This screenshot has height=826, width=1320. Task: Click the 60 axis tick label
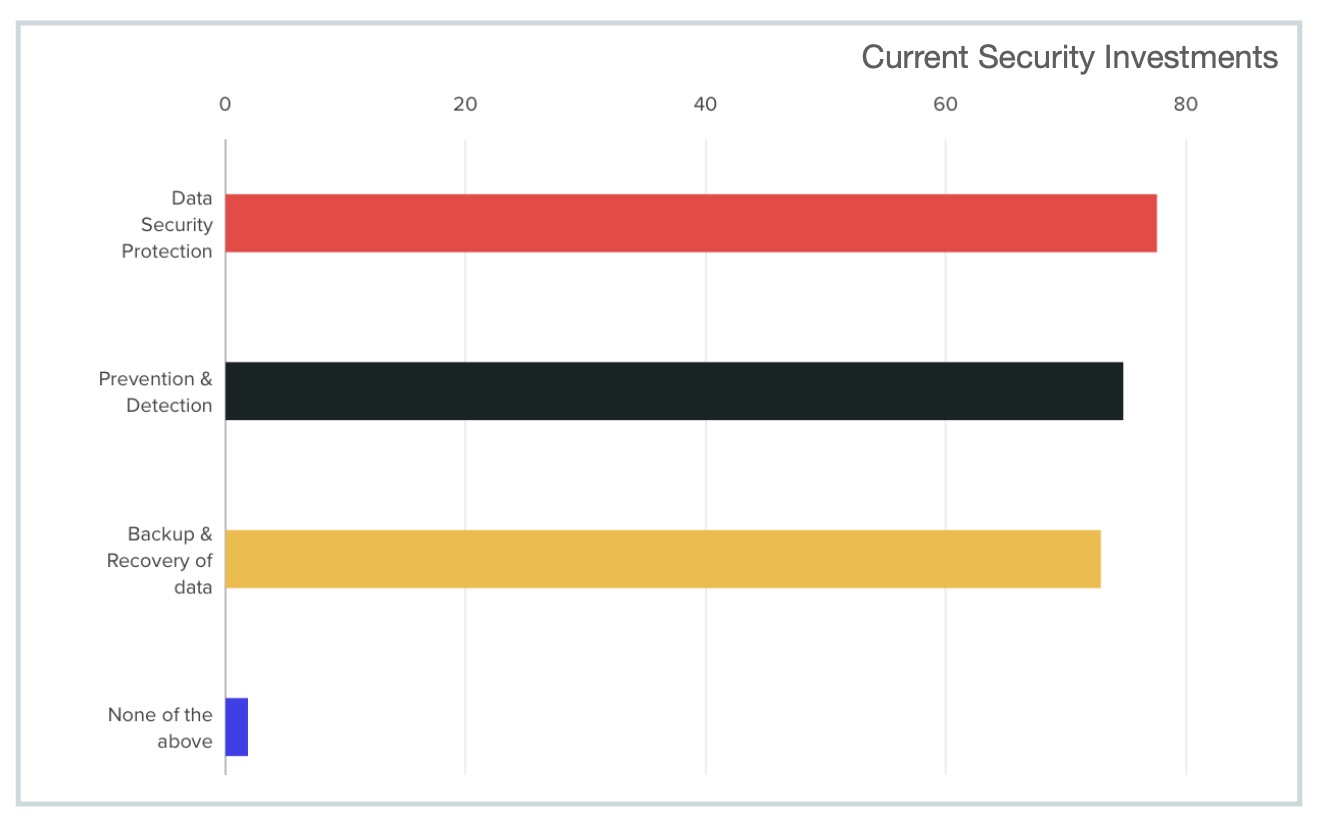946,104
